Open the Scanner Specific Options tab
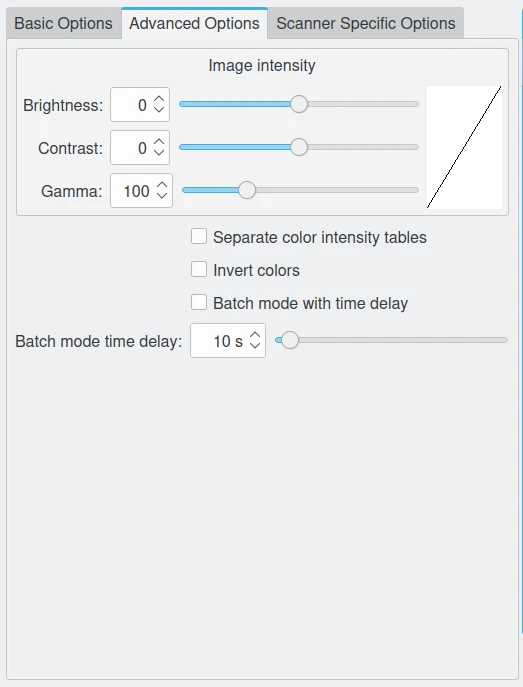 (366, 23)
